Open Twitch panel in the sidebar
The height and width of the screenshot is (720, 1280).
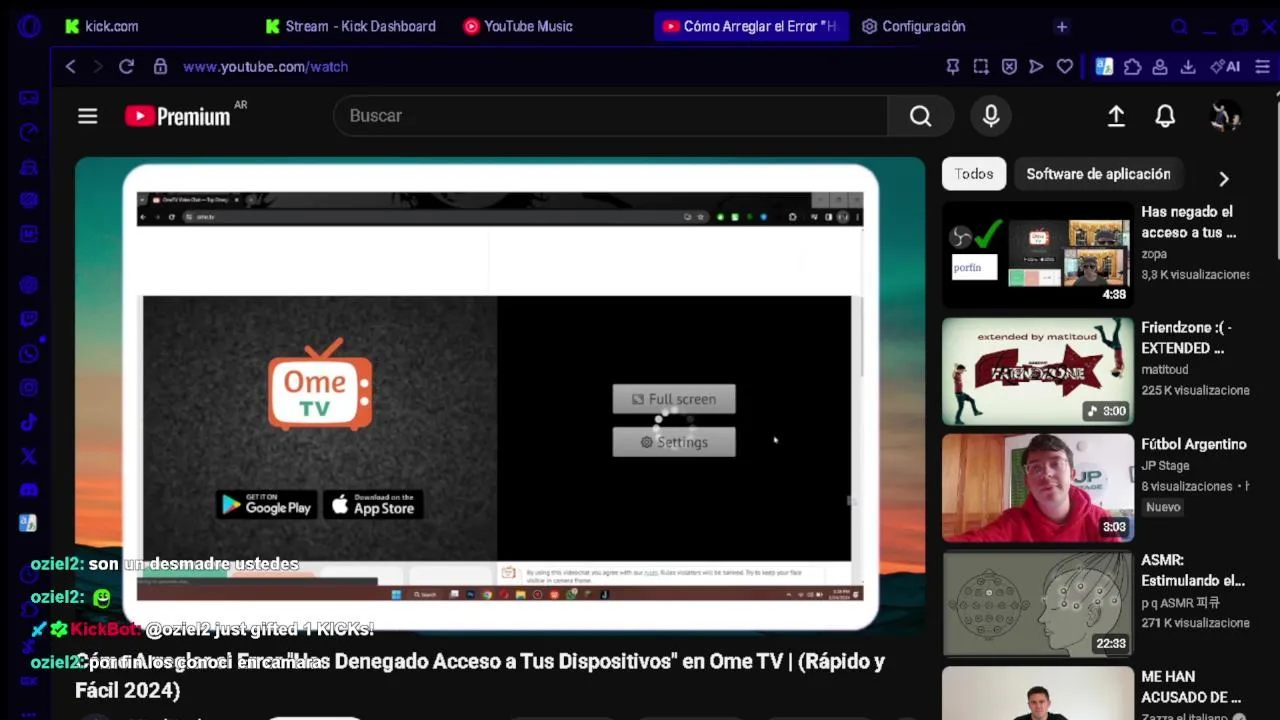29,319
